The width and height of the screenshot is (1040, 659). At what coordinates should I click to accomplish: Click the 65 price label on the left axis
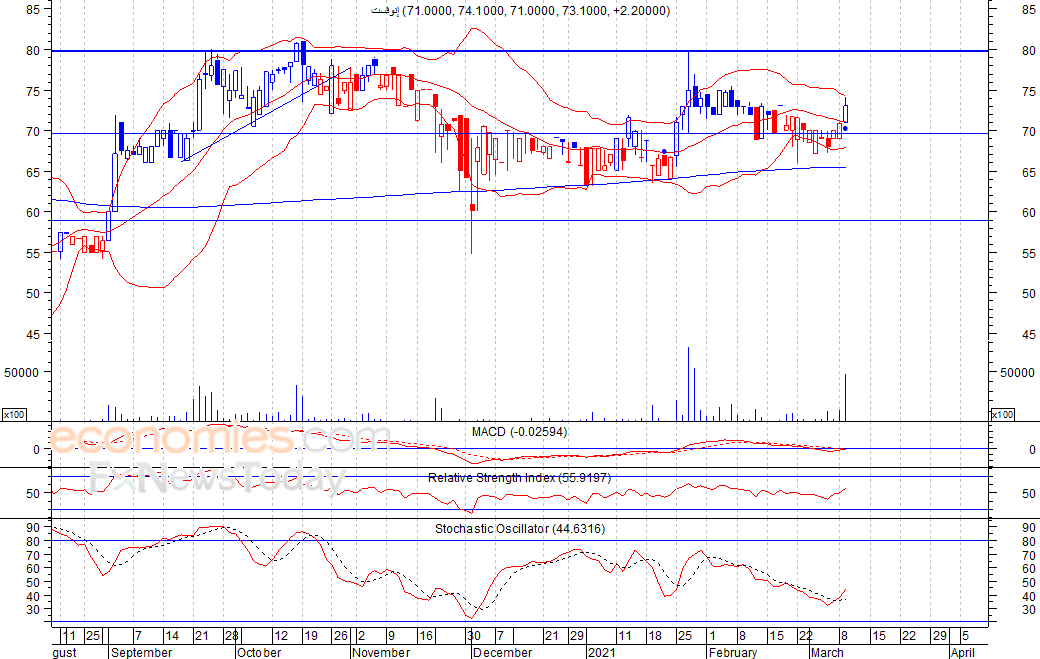pos(33,172)
